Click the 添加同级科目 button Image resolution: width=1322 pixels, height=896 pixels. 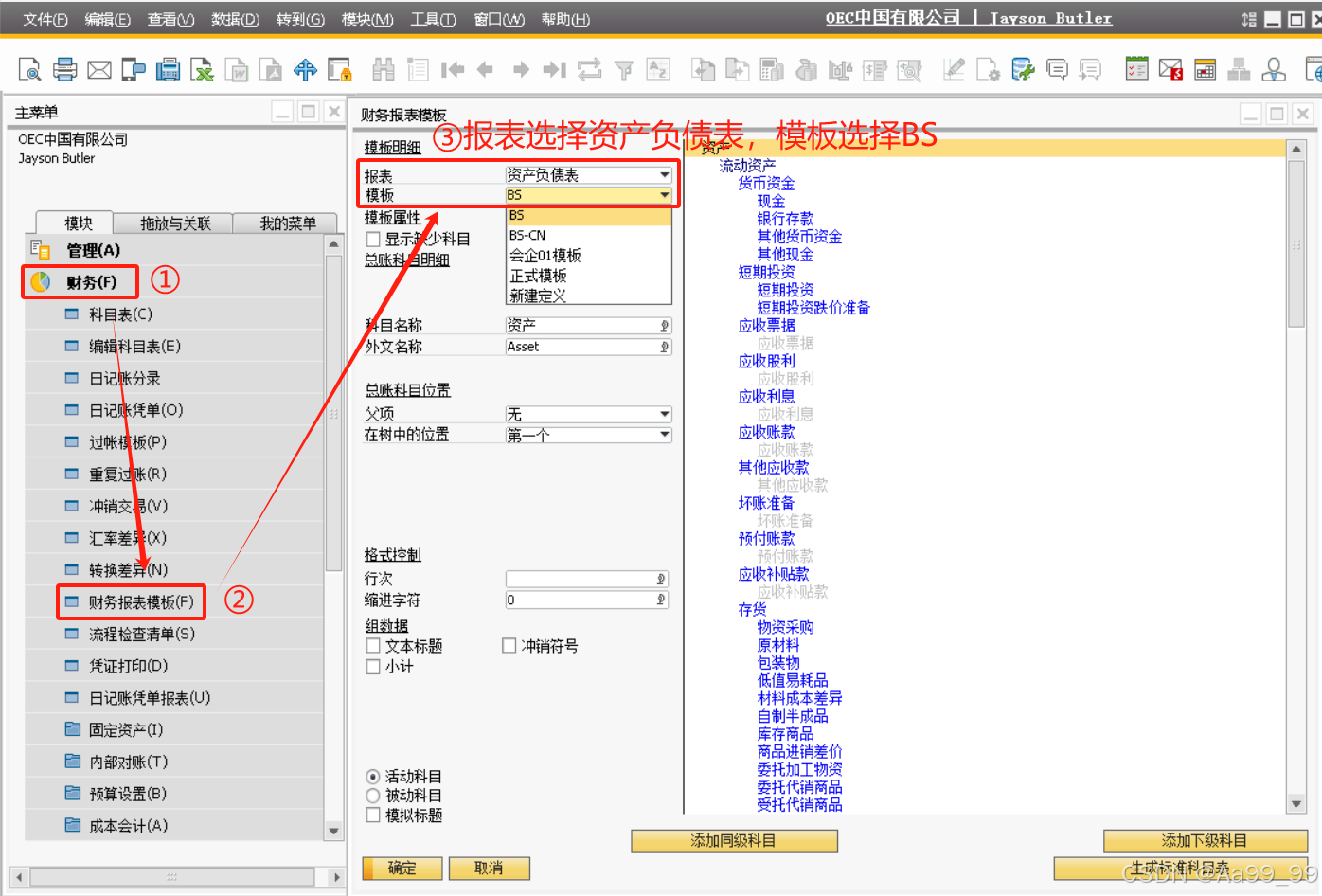pos(734,841)
